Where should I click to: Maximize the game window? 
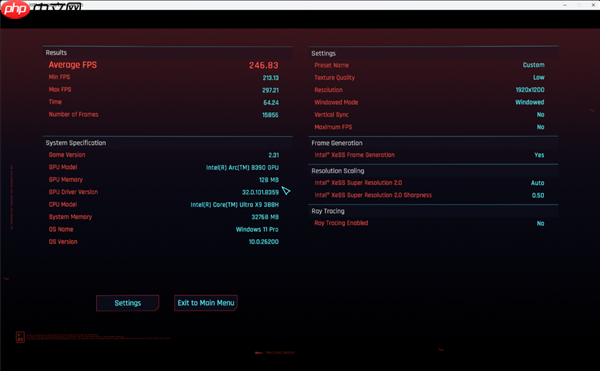[x=579, y=5]
